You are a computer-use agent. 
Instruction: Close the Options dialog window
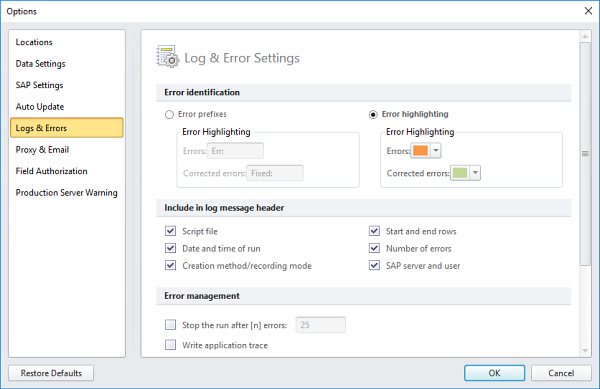tap(588, 11)
